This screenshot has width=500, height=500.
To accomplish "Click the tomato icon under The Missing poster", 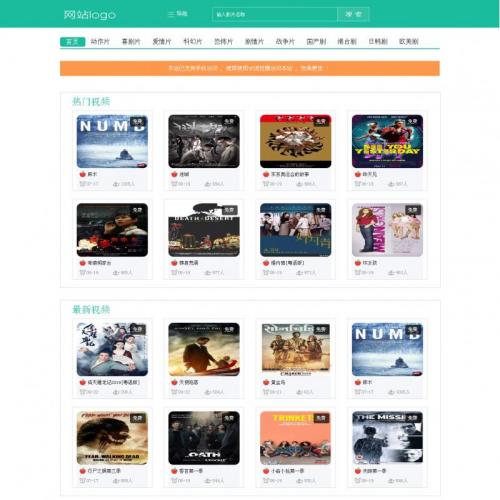I will click(358, 471).
